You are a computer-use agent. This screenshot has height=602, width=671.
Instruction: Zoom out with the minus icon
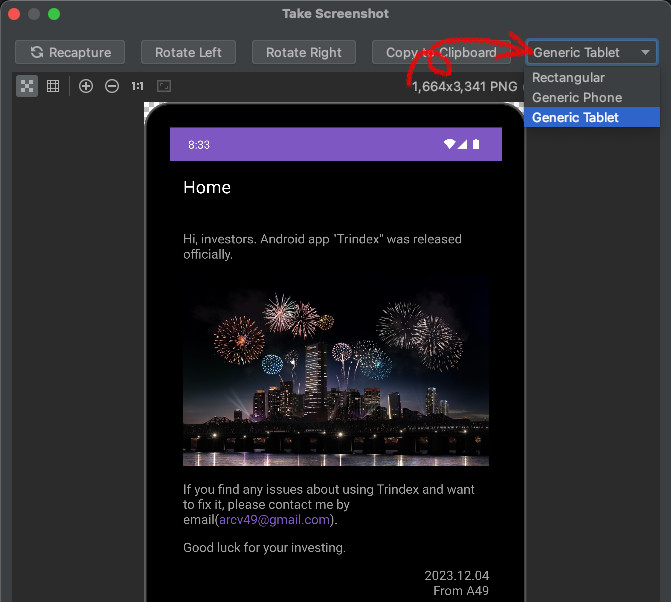(x=112, y=86)
